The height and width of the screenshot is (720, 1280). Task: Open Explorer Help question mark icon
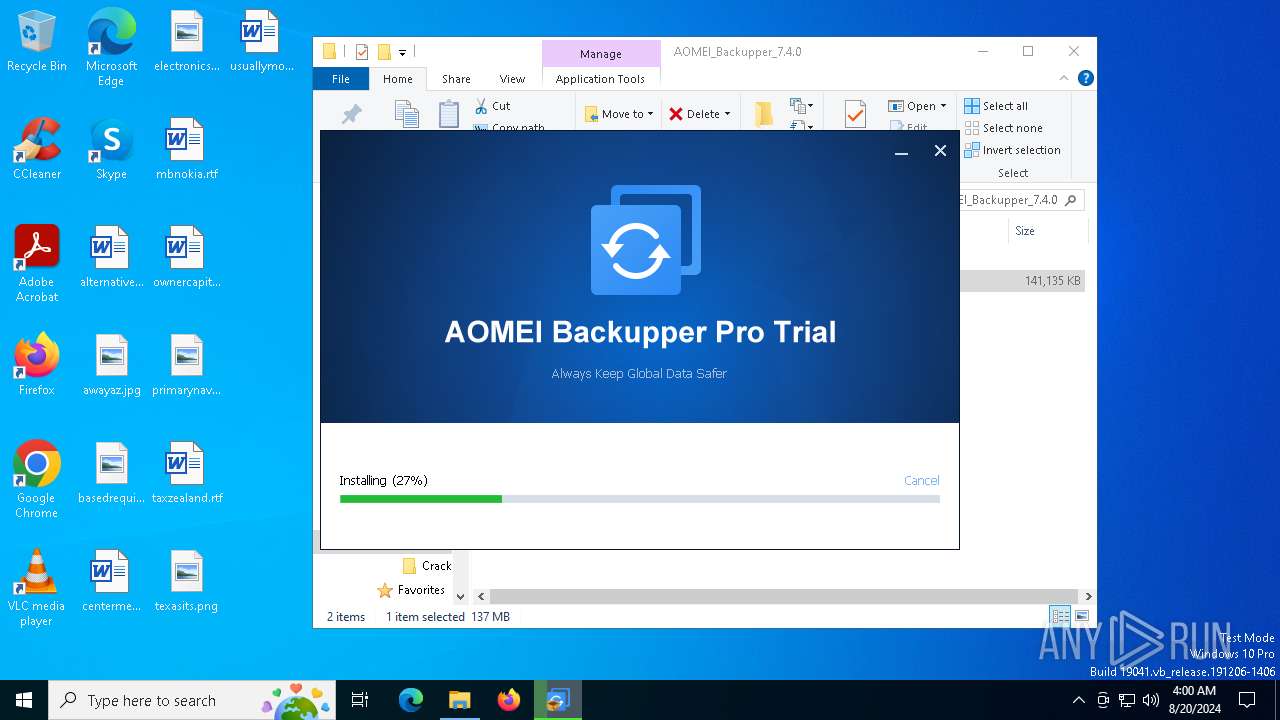click(x=1086, y=78)
